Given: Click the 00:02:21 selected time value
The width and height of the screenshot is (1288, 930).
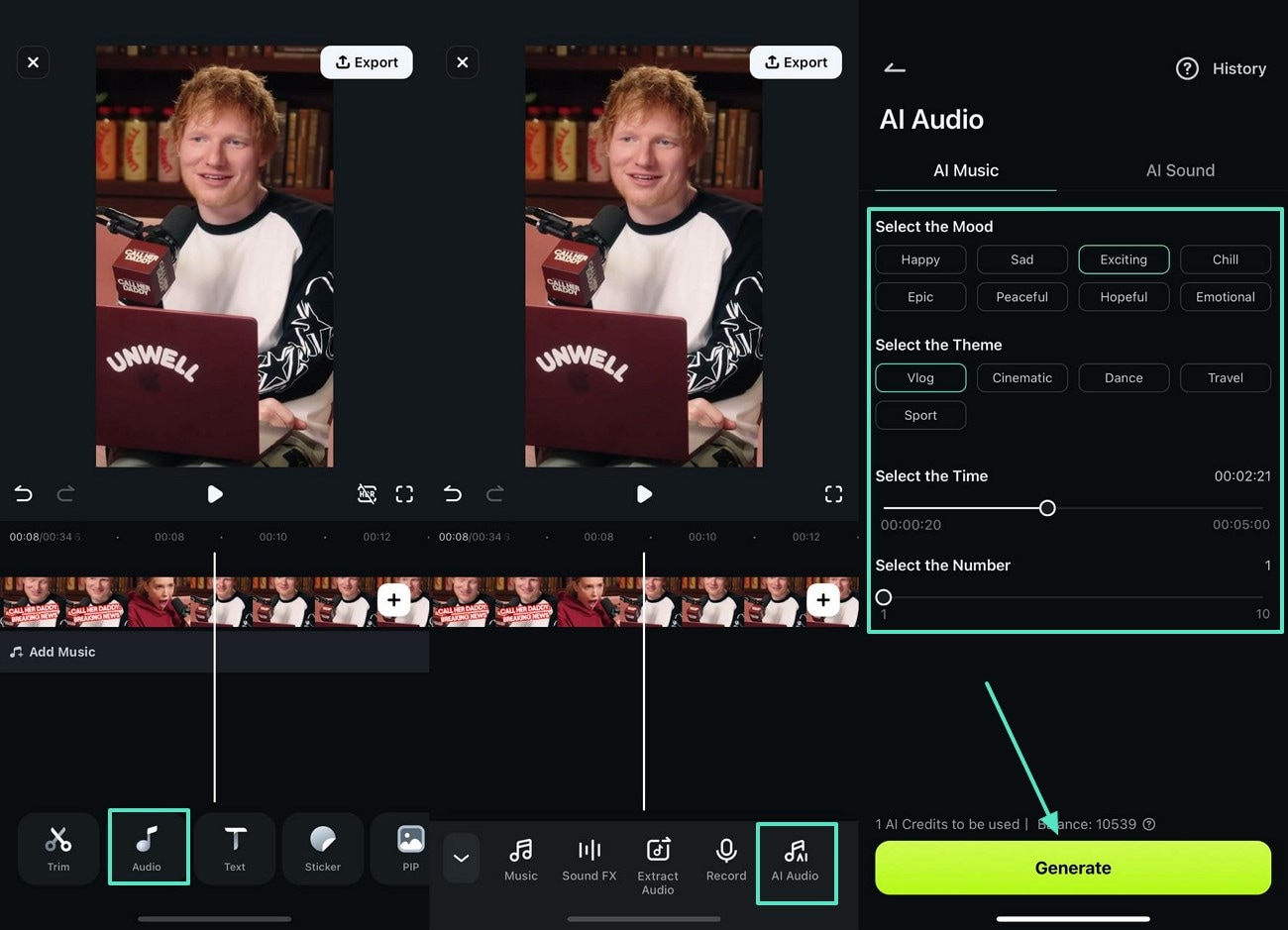Looking at the screenshot, I should 1242,476.
